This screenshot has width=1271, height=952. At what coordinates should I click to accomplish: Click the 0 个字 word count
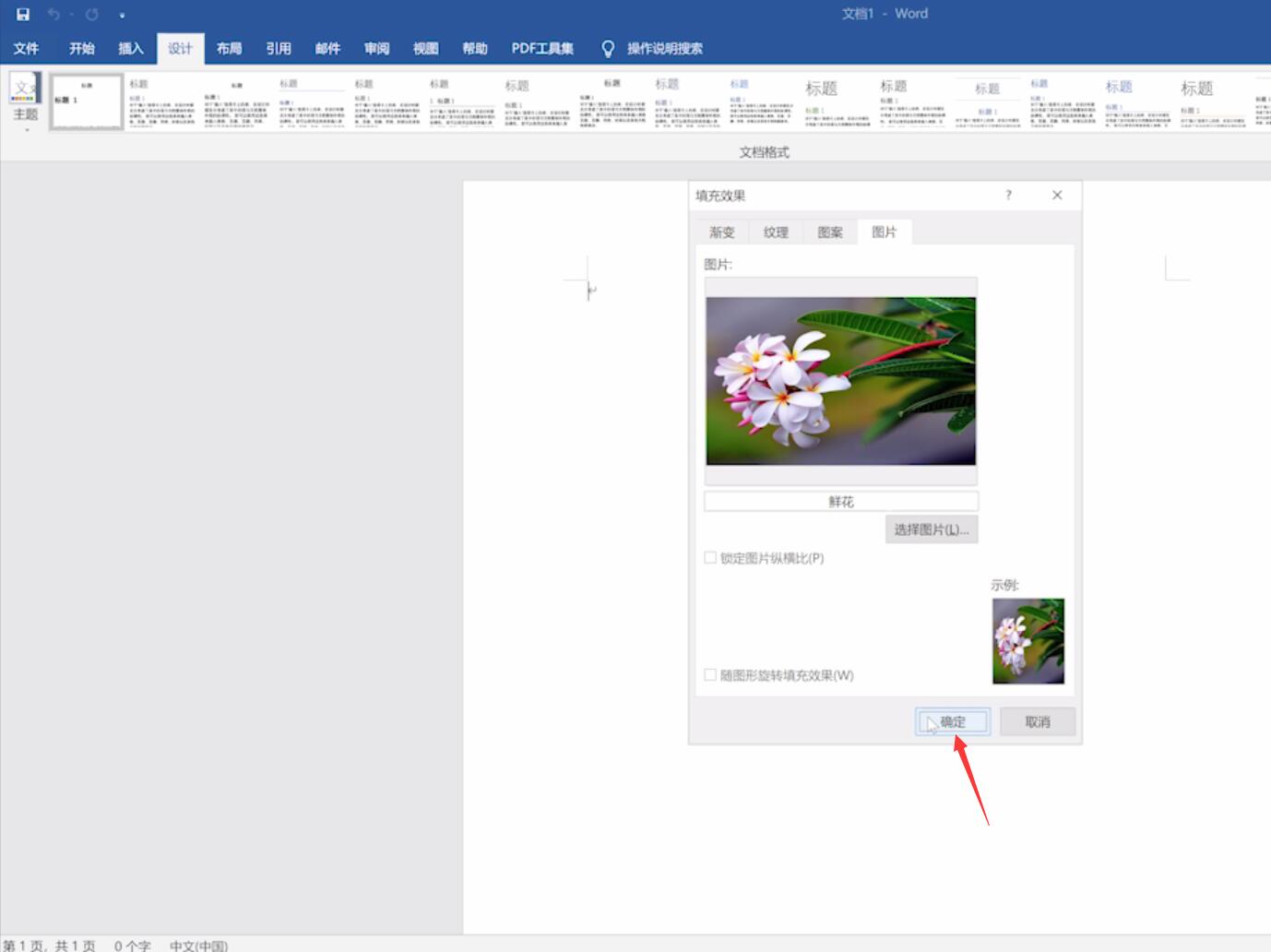(x=133, y=945)
